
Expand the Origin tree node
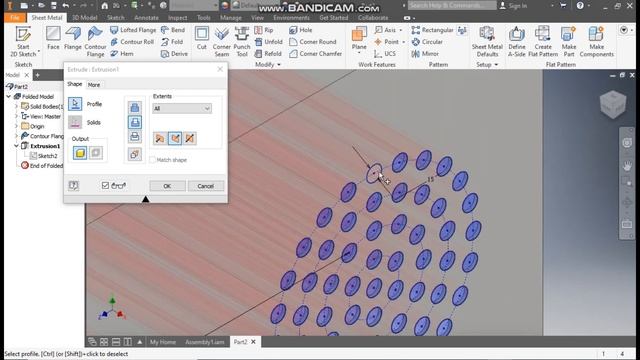[16, 126]
